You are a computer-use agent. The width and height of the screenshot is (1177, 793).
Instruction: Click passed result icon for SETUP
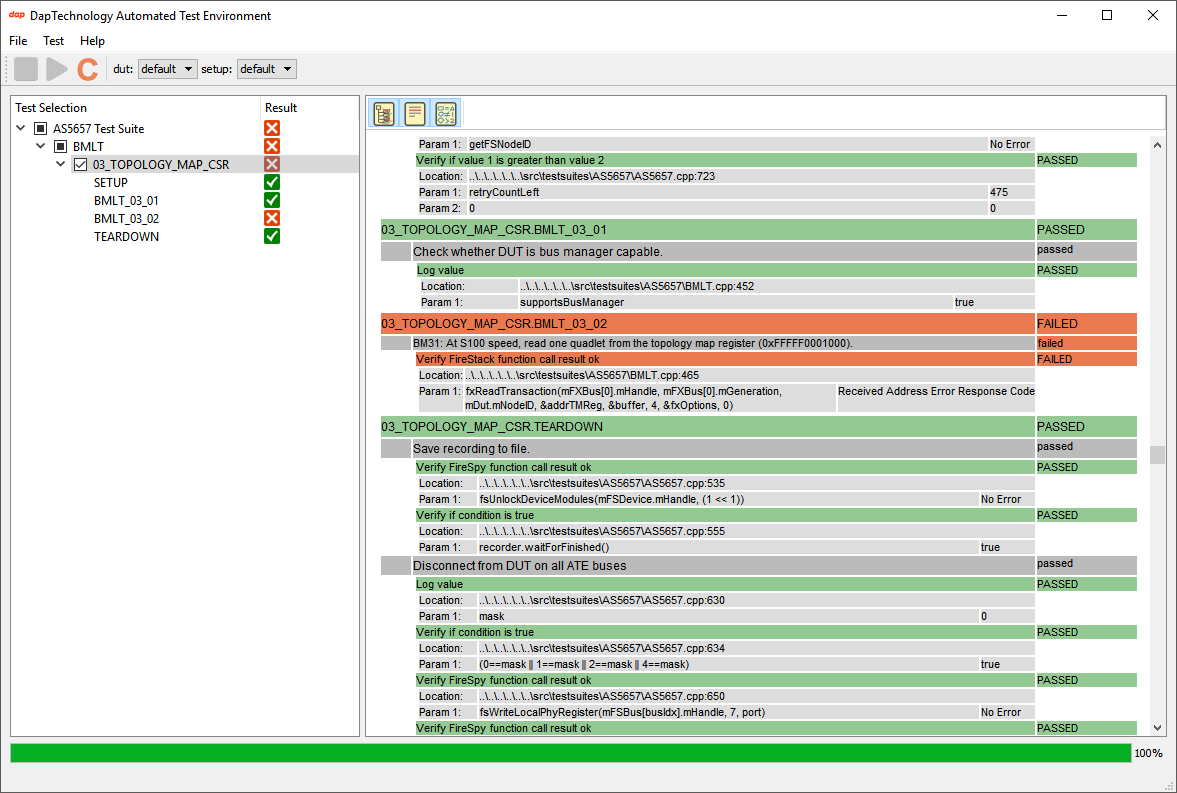coord(272,182)
